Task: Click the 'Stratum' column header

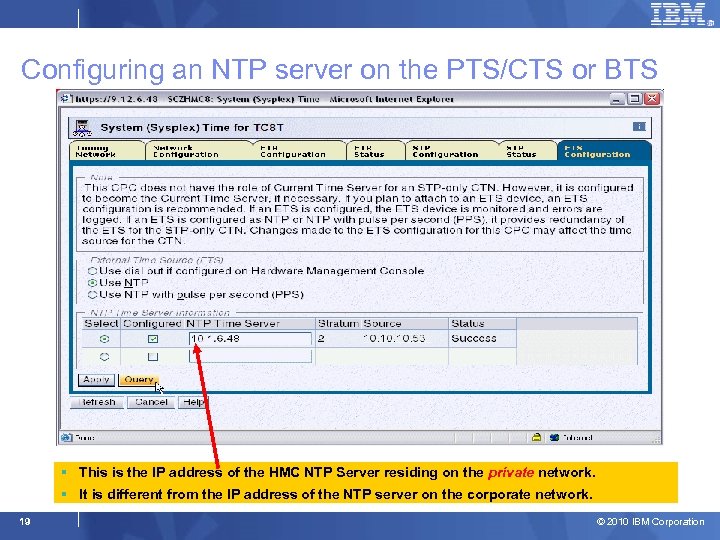Action: pyautogui.click(x=339, y=324)
